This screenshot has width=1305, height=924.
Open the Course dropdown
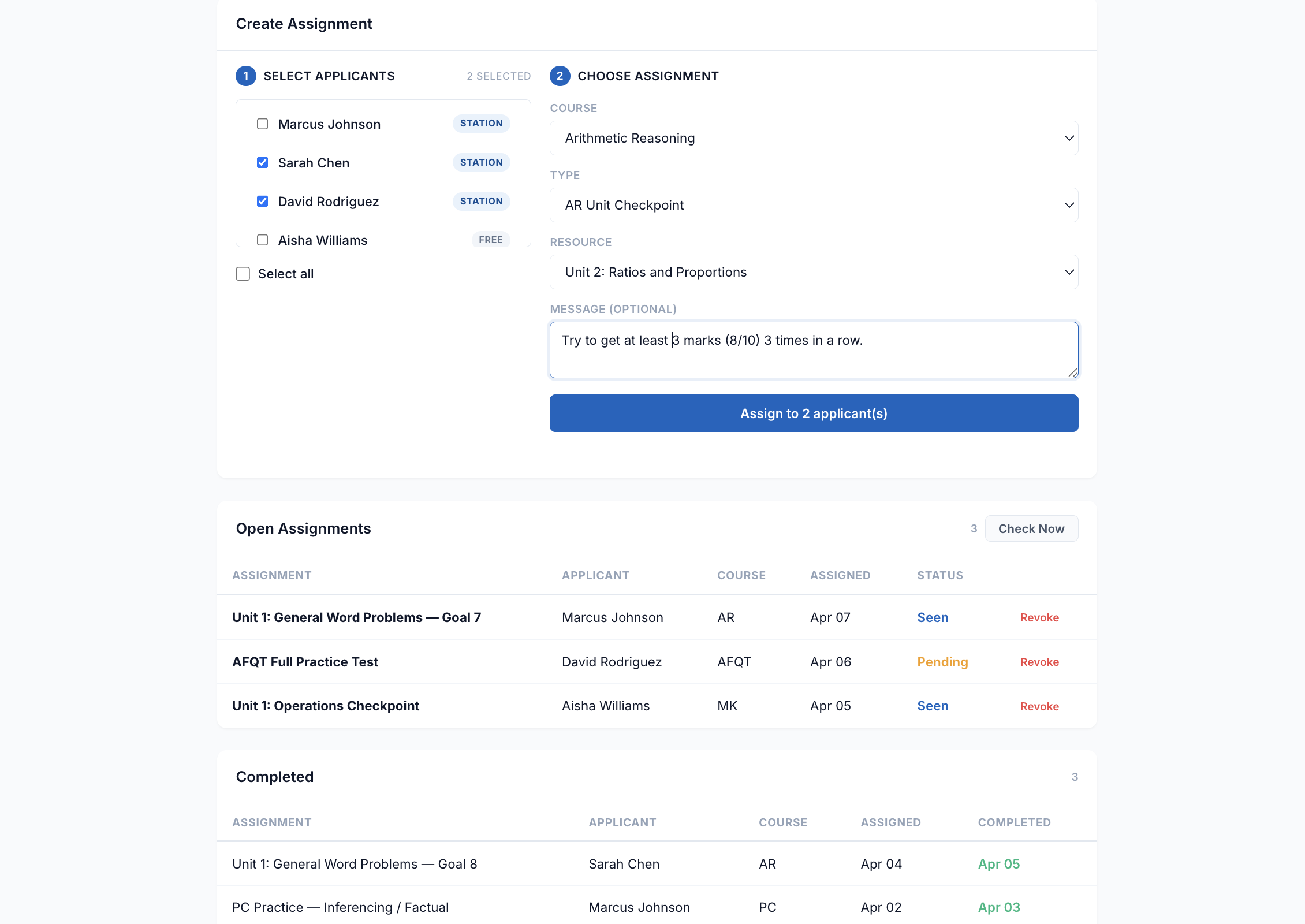(x=813, y=138)
